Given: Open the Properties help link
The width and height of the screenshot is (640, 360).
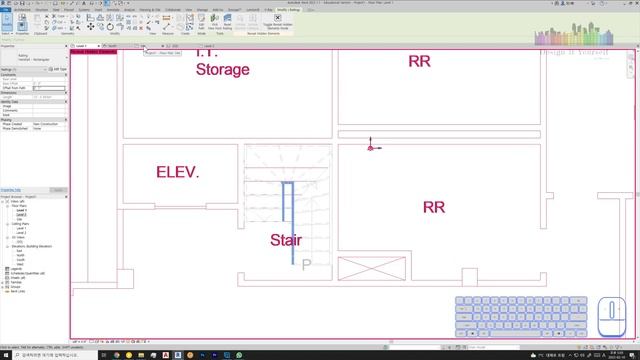Looking at the screenshot, I should 11,190.
